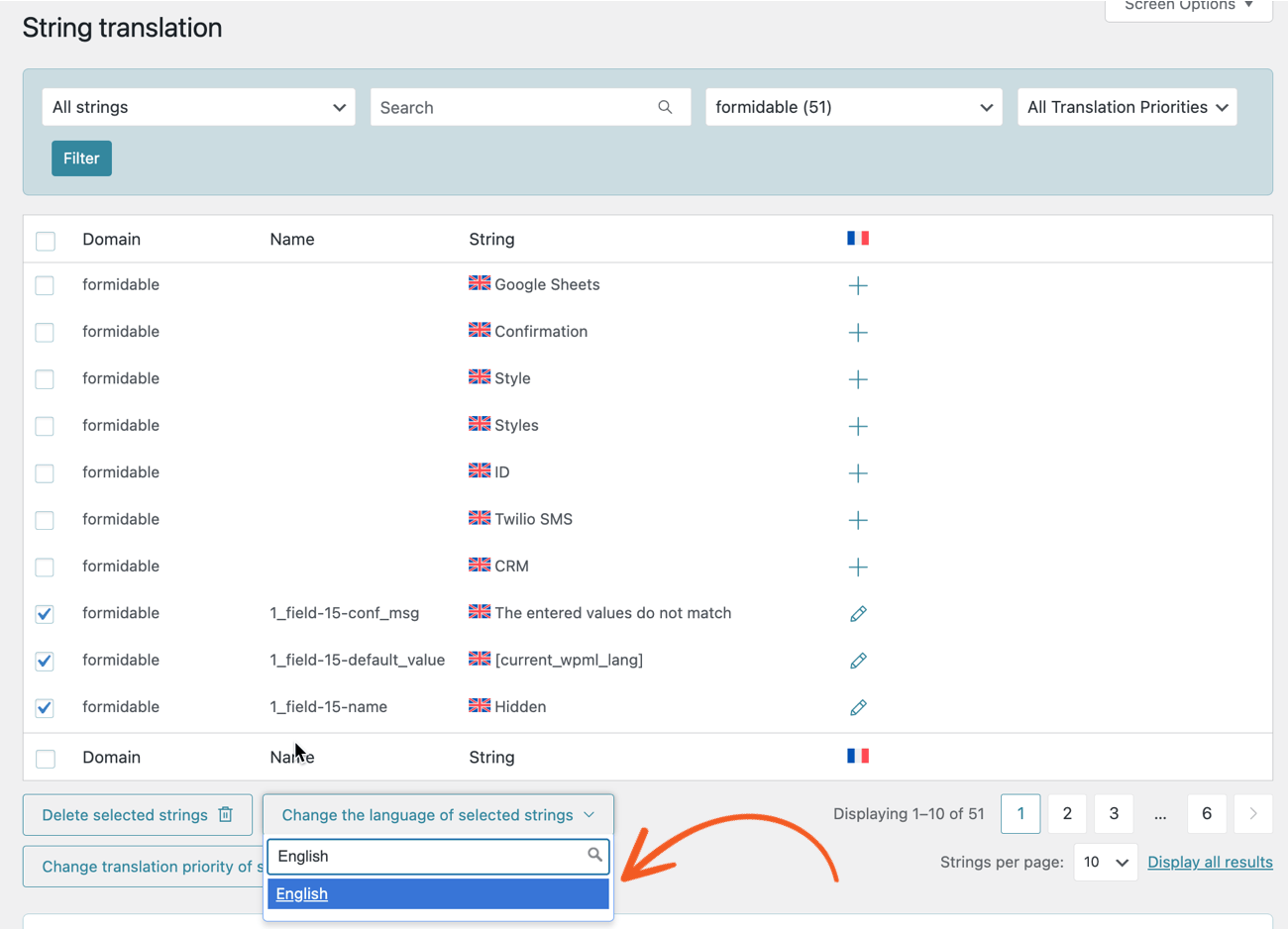Viewport: 1288px width, 931px height.
Task: Select English in the language list
Action: tap(438, 893)
